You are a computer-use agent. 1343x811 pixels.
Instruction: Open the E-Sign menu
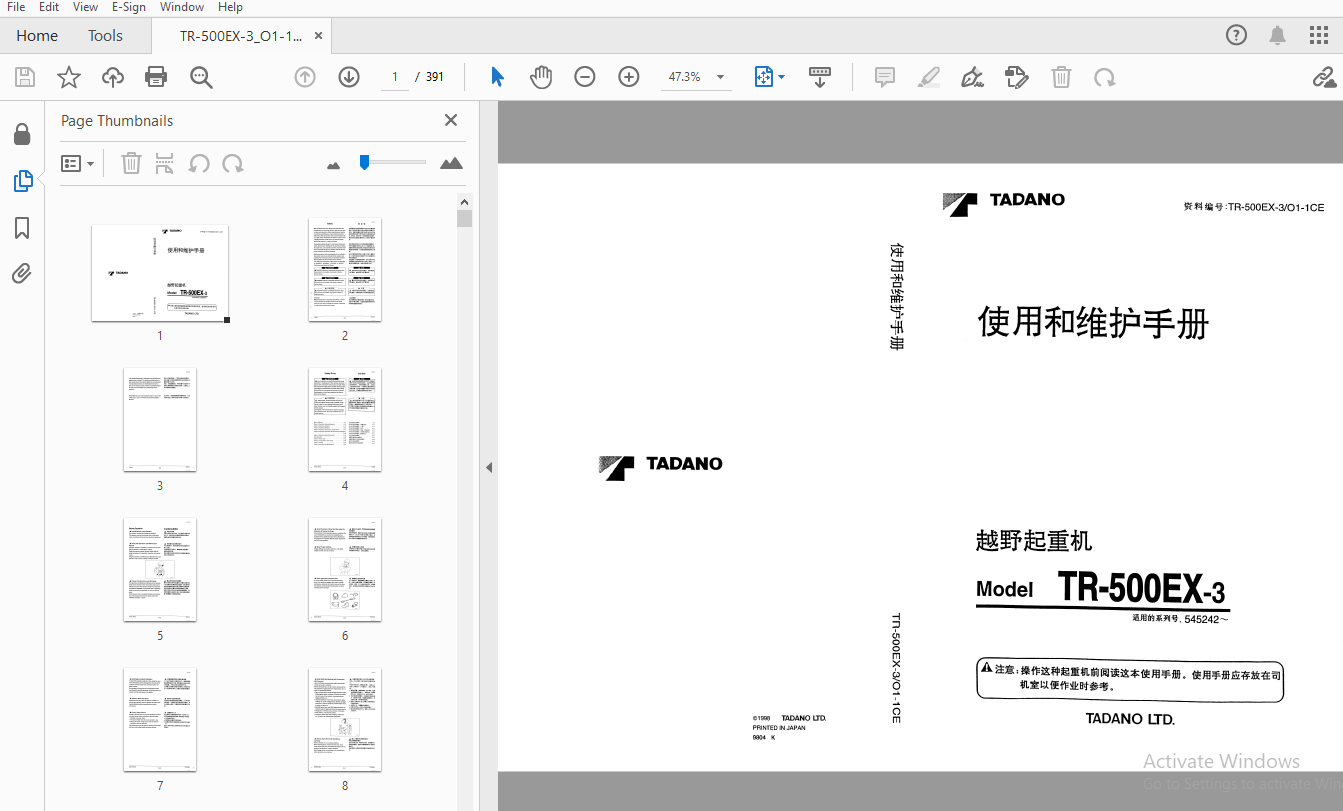(128, 7)
